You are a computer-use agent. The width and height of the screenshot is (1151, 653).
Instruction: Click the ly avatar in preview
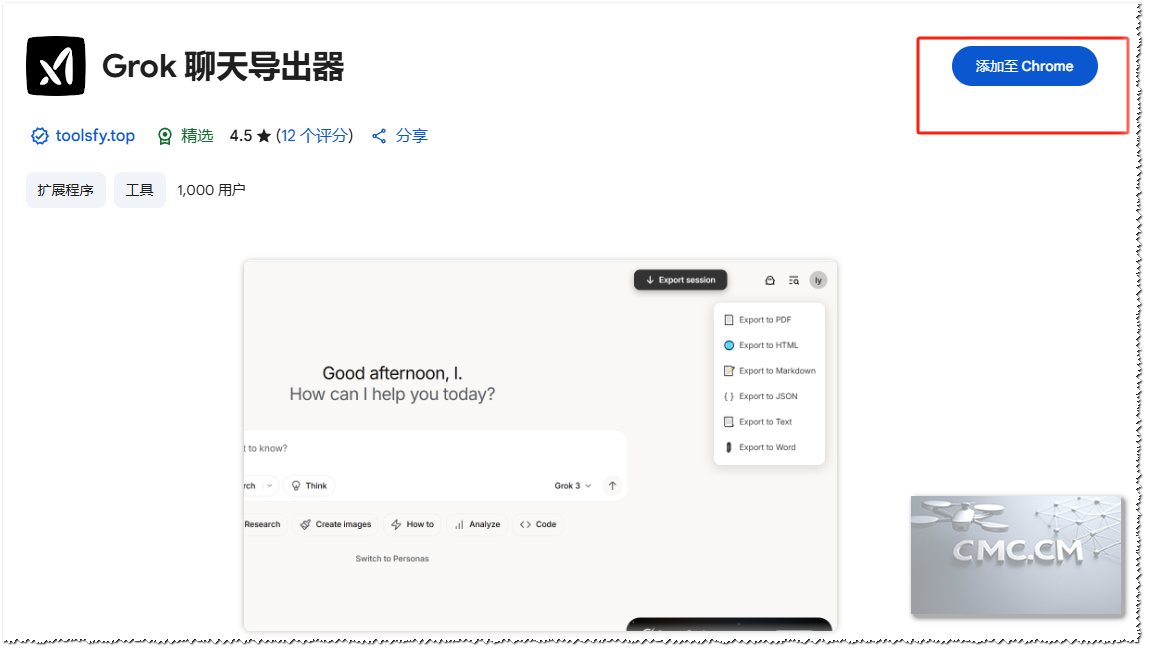click(x=818, y=280)
